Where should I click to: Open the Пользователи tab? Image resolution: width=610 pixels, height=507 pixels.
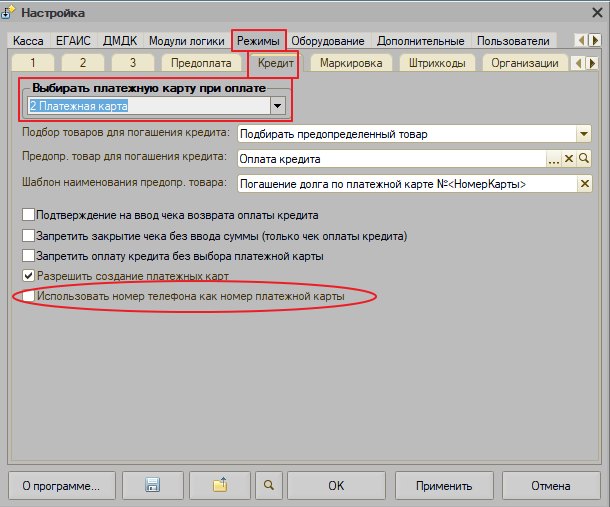[513, 40]
